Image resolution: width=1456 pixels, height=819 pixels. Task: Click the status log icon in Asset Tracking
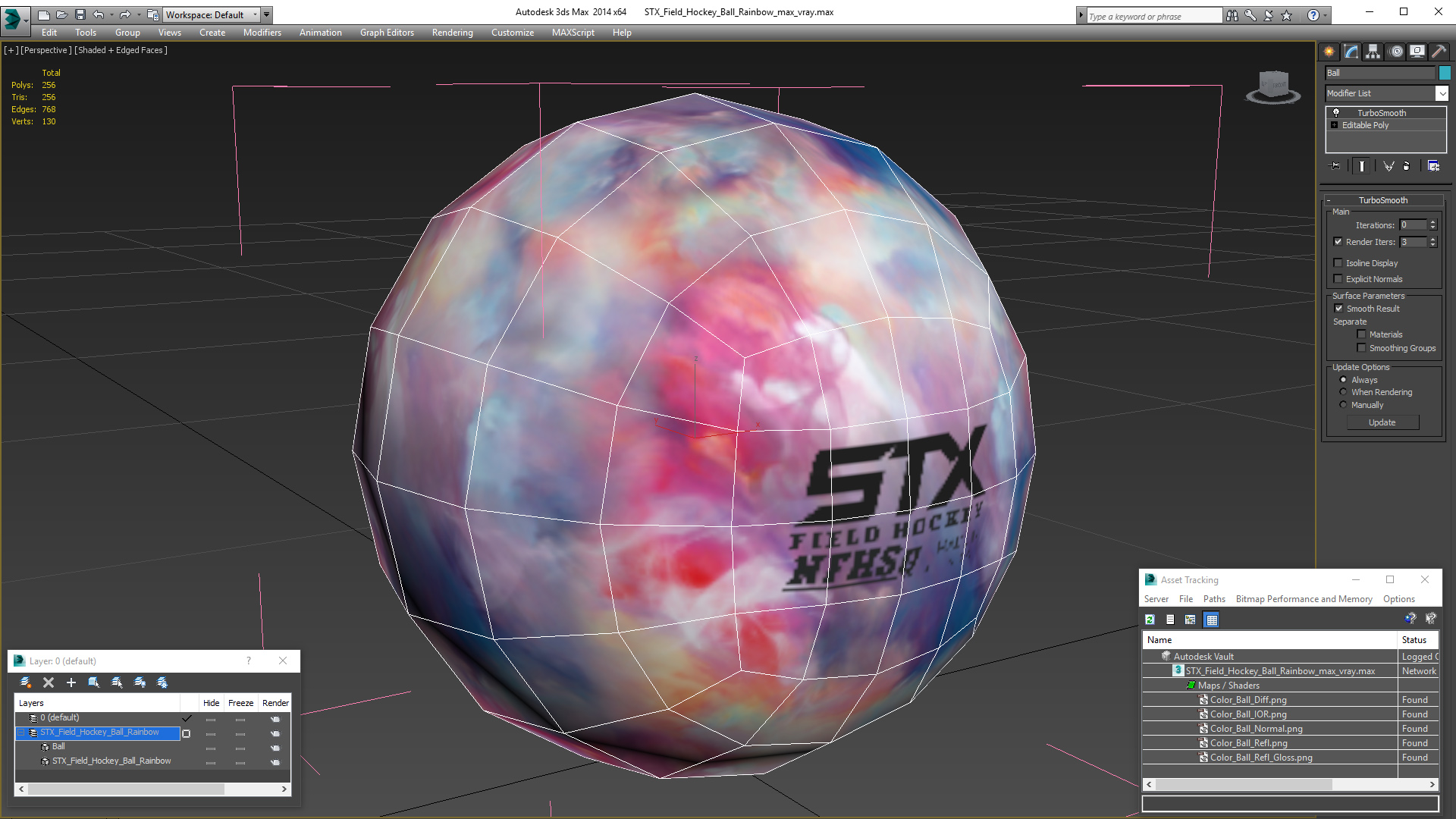tap(1170, 620)
